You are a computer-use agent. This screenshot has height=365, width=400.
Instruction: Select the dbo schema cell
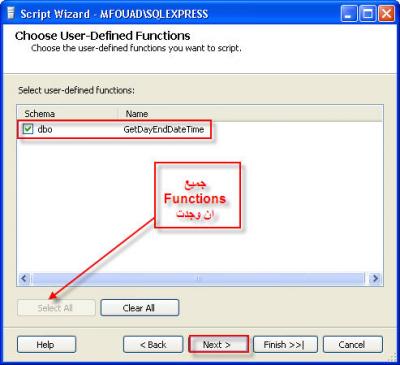point(45,129)
